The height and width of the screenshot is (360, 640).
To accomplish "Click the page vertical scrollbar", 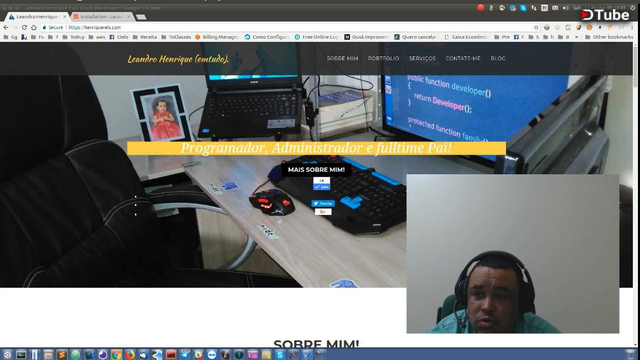I will (636, 195).
